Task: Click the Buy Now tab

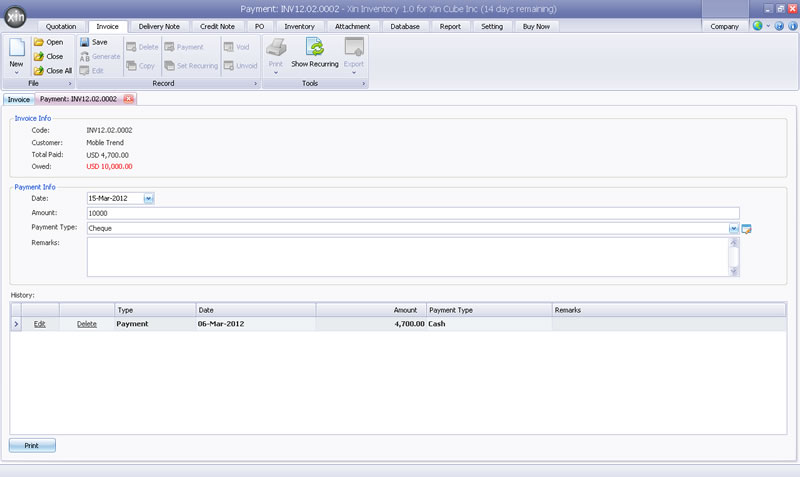Action: tap(536, 27)
